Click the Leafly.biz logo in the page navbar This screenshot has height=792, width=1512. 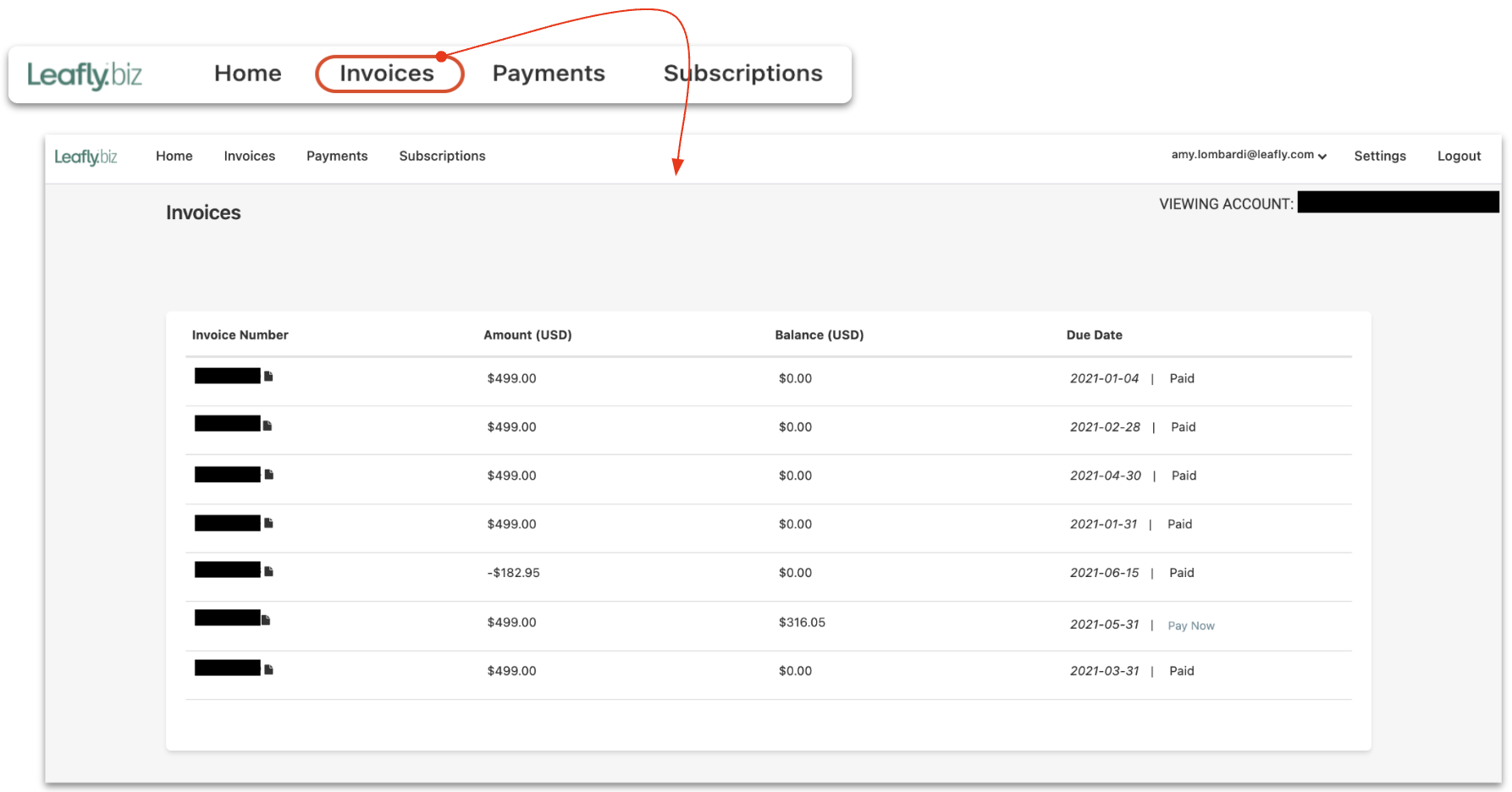(x=86, y=157)
